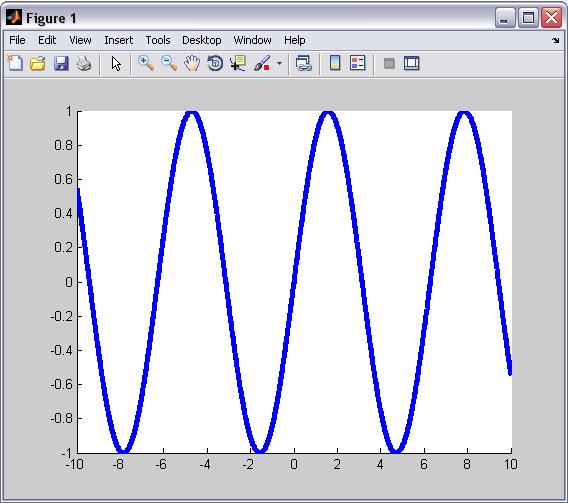Click the x-axis tick label 10
The image size is (568, 503).
click(x=510, y=464)
